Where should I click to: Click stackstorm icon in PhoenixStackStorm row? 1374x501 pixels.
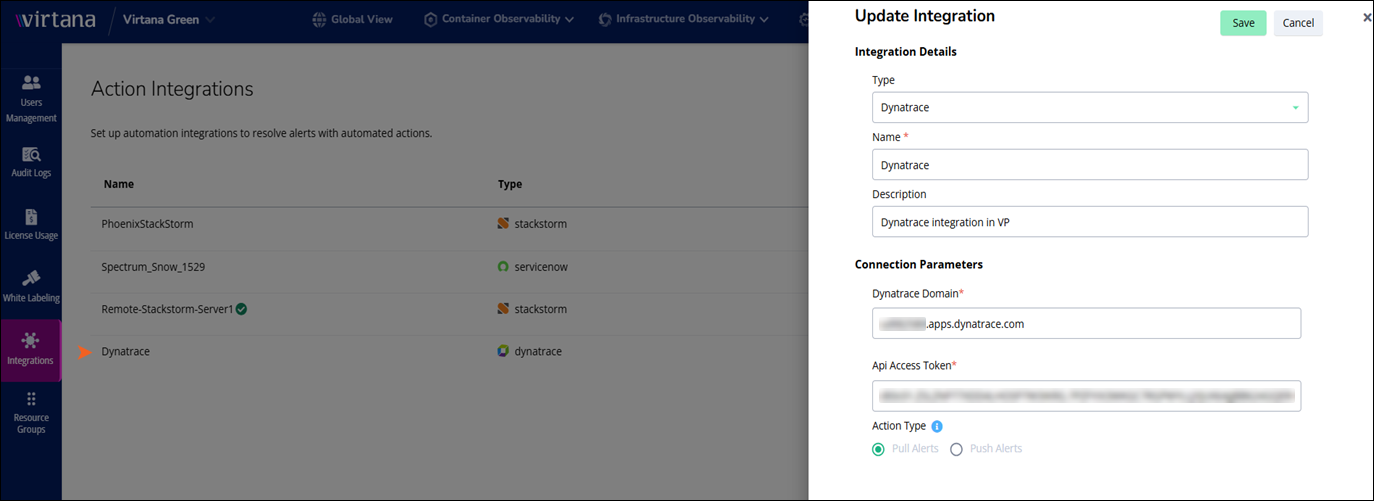click(503, 224)
